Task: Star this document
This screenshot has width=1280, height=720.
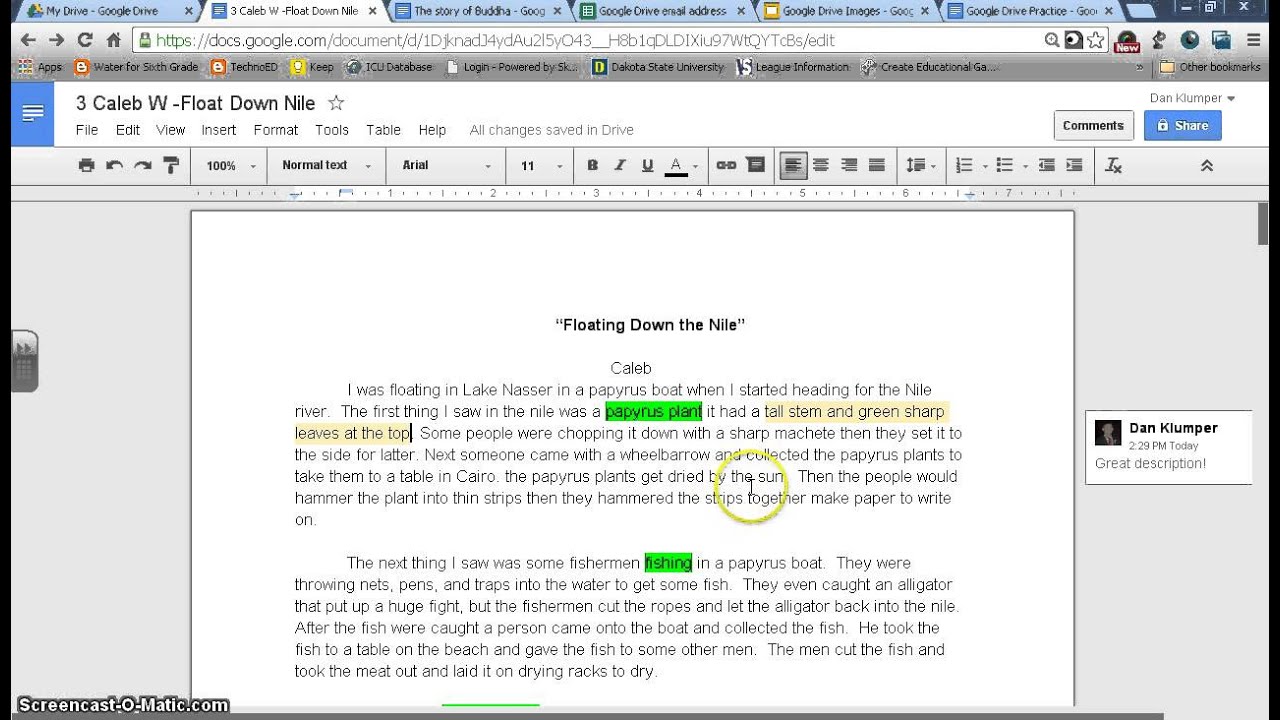Action: pyautogui.click(x=336, y=103)
